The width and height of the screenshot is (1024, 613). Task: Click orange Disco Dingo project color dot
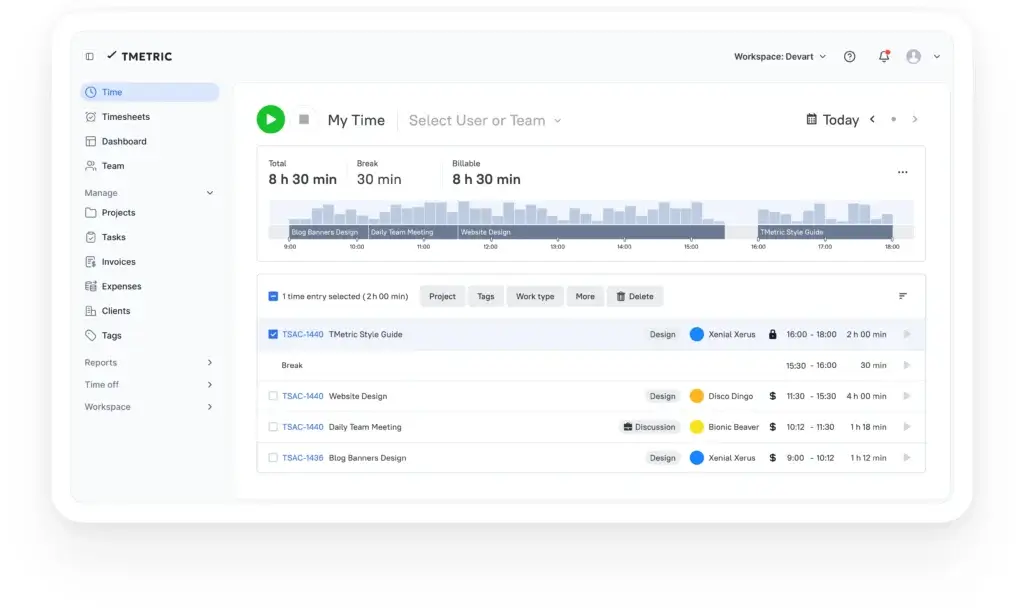(697, 396)
